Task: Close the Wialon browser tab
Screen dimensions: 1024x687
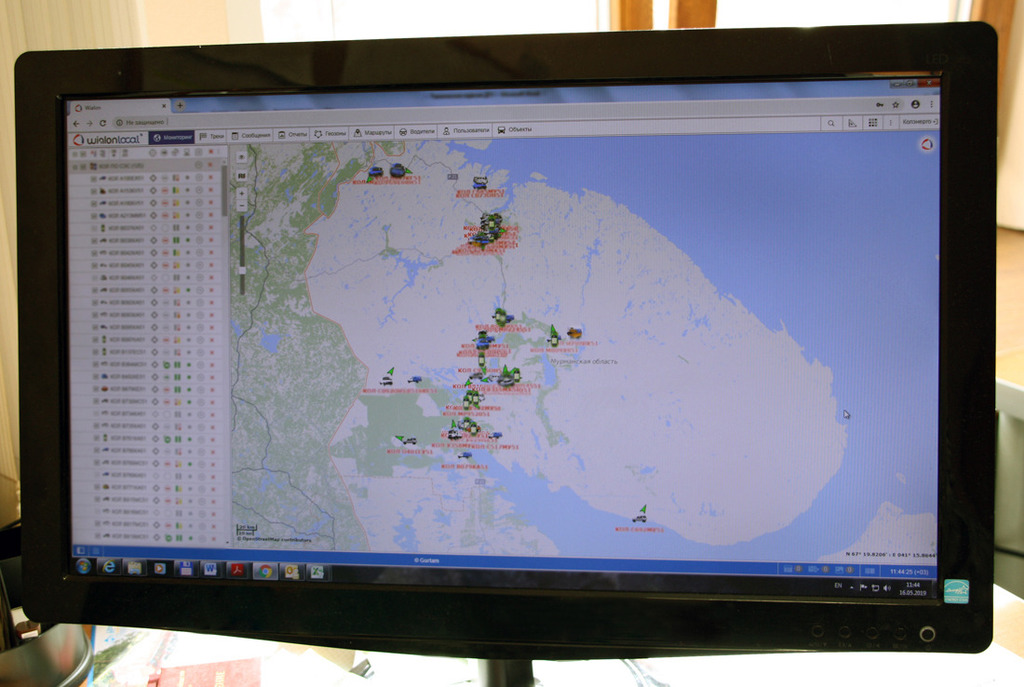Action: pyautogui.click(x=164, y=106)
